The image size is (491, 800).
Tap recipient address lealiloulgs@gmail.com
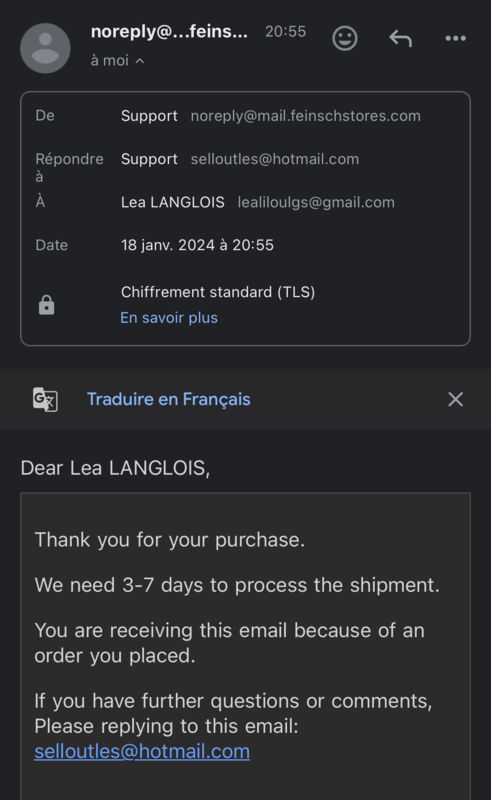pyautogui.click(x=316, y=203)
